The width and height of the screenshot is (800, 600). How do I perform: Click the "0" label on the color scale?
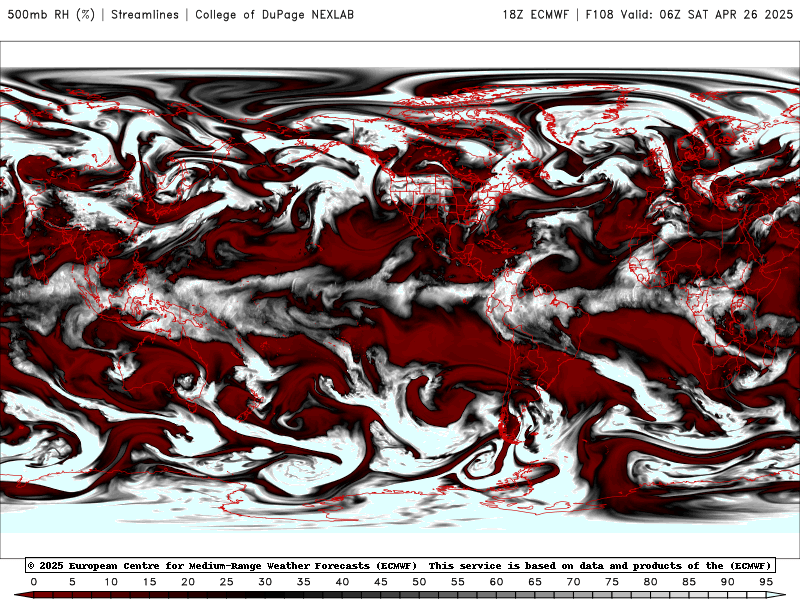[34, 582]
